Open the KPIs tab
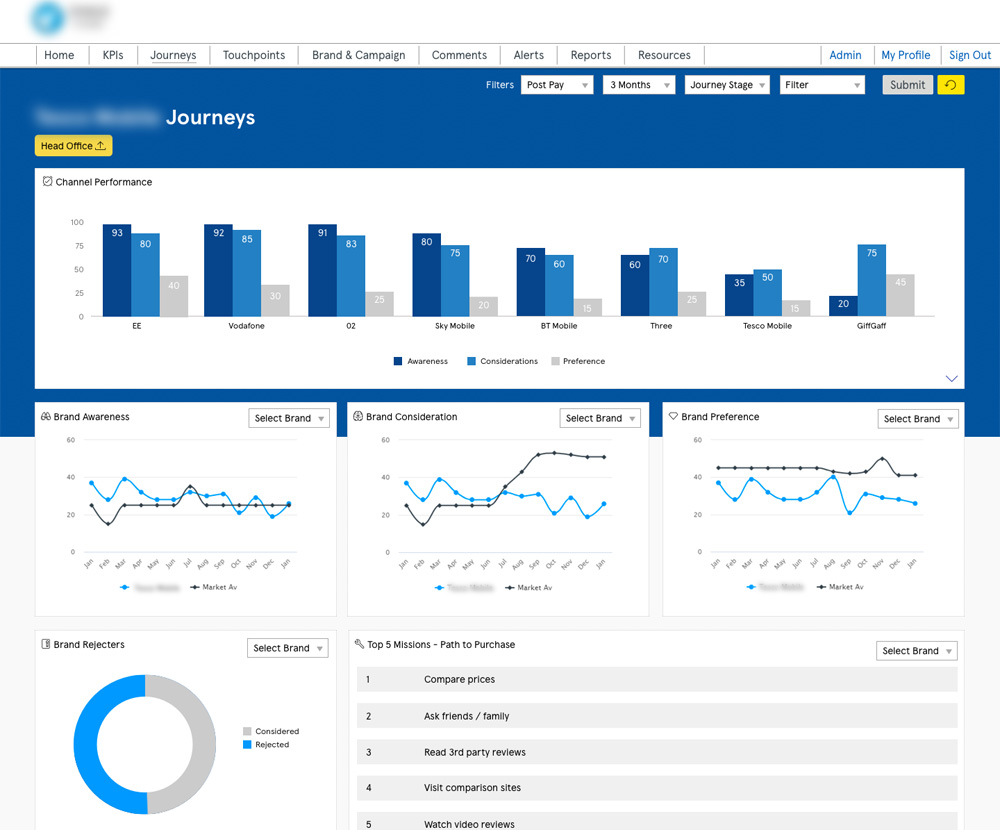Image resolution: width=1000 pixels, height=830 pixels. click(113, 55)
